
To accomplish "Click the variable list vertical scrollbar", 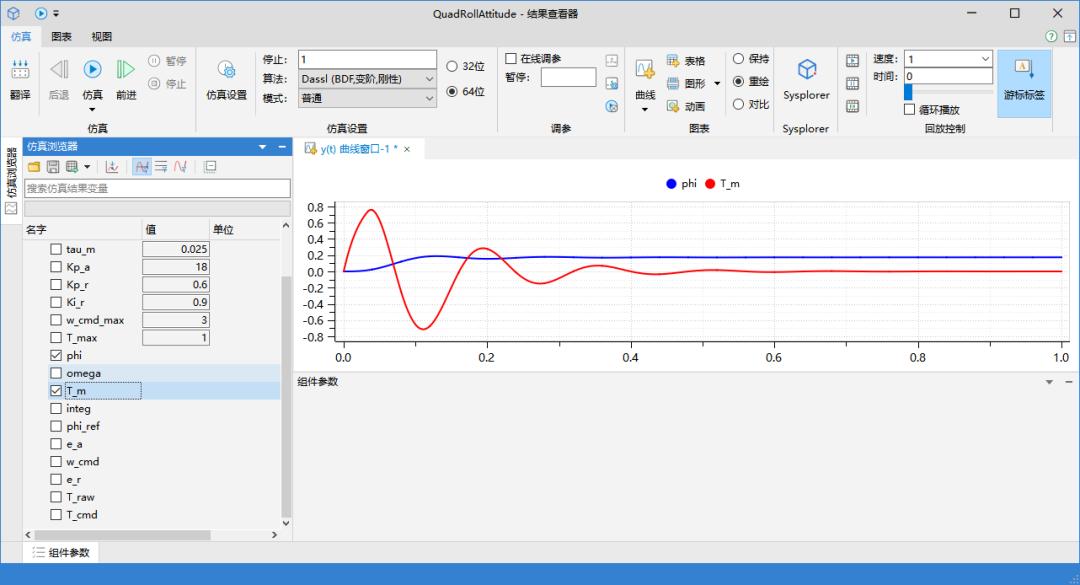I will click(287, 396).
